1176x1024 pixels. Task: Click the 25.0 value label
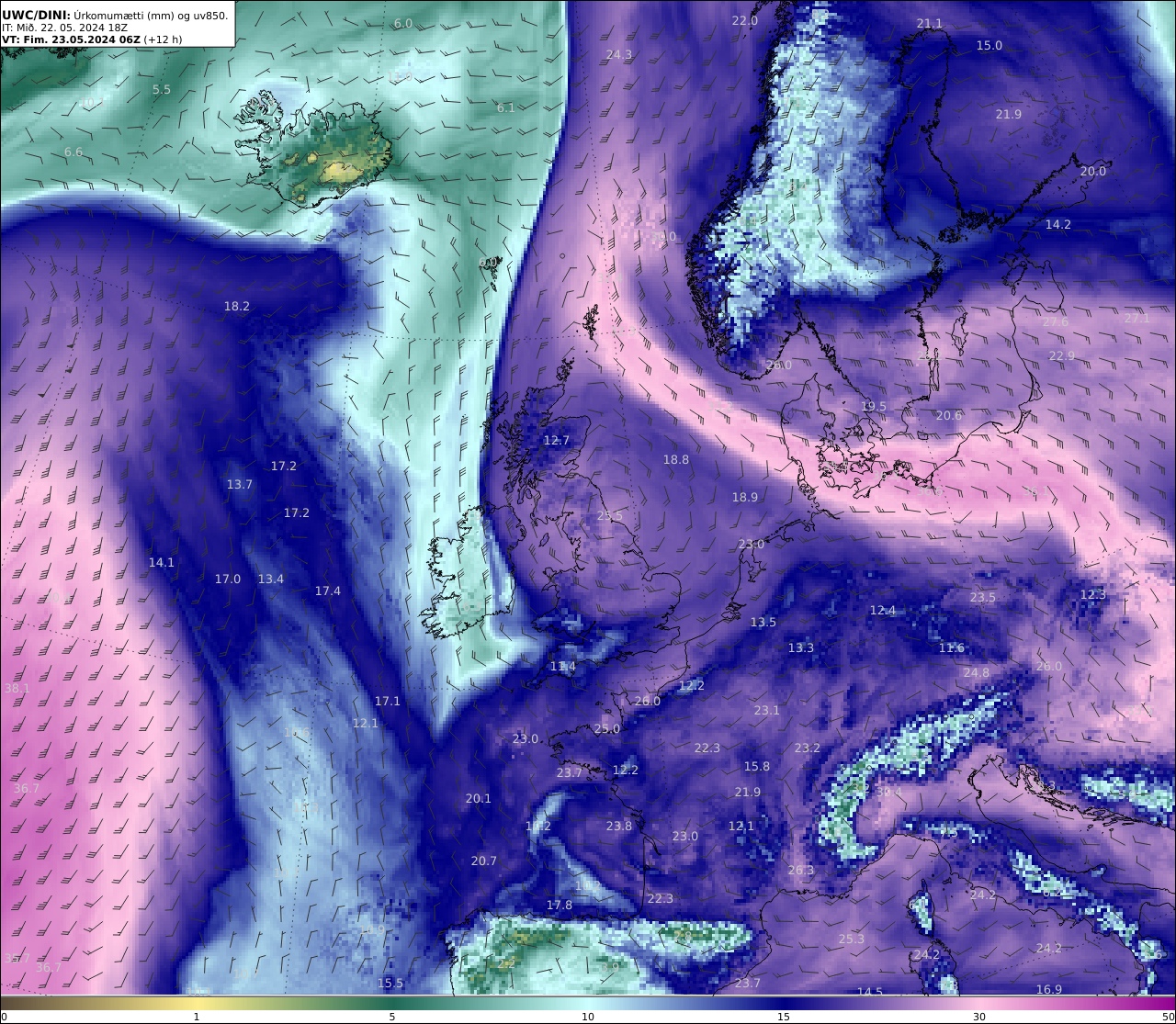point(606,728)
